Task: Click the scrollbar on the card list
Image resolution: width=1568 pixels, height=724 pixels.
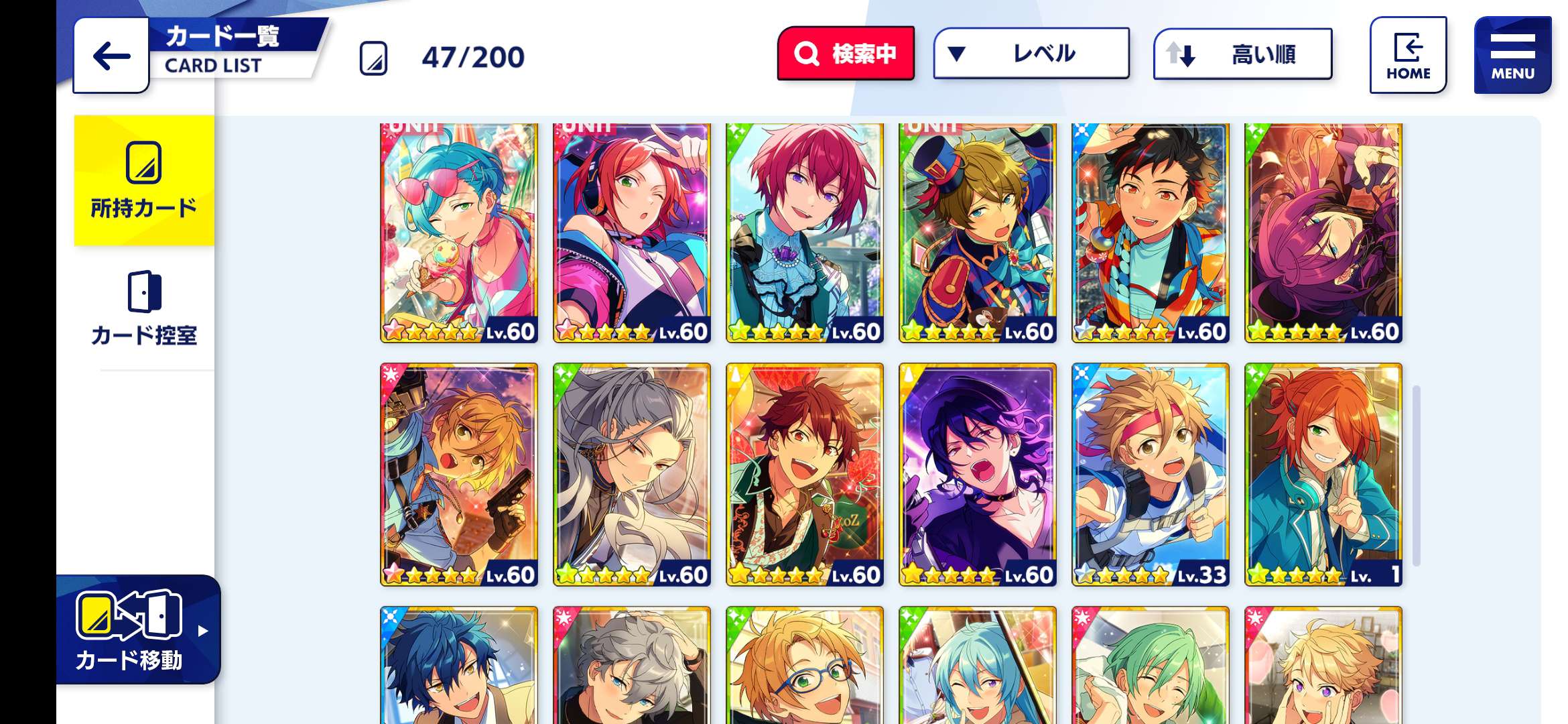Action: tap(1417, 476)
